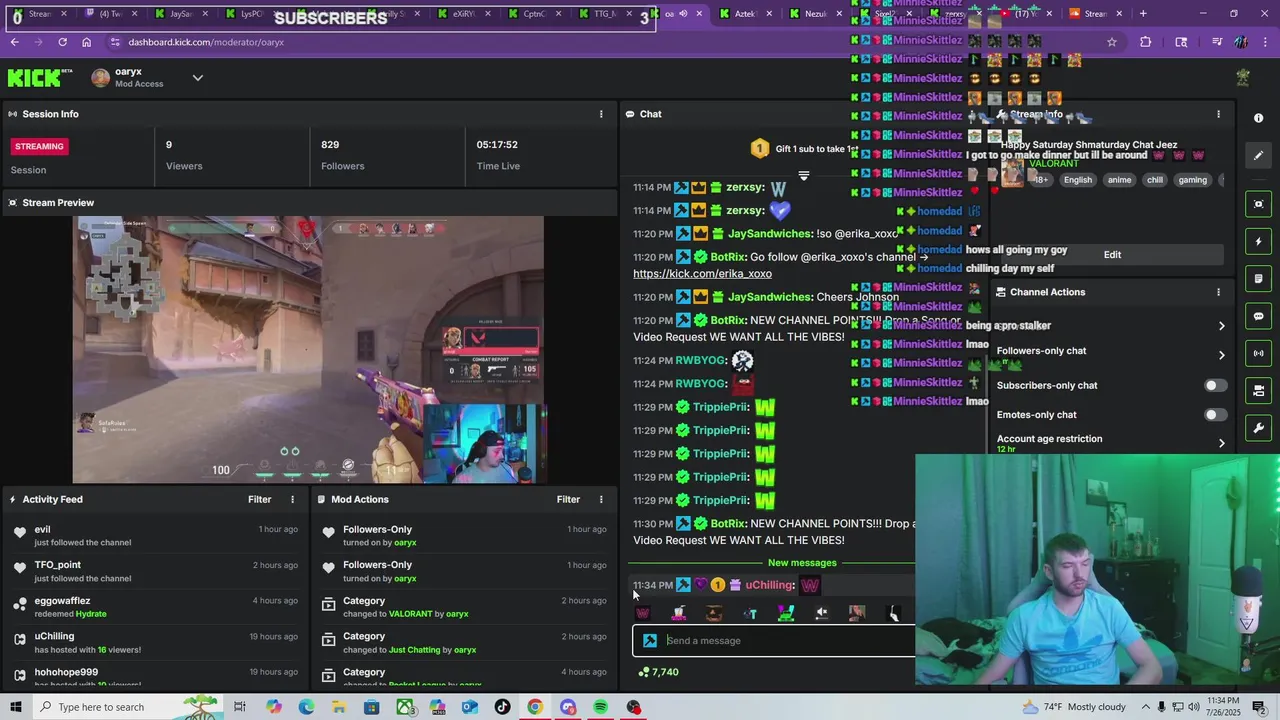Open the notes page icon in sidebar
The width and height of the screenshot is (1280, 720).
pos(1258,279)
